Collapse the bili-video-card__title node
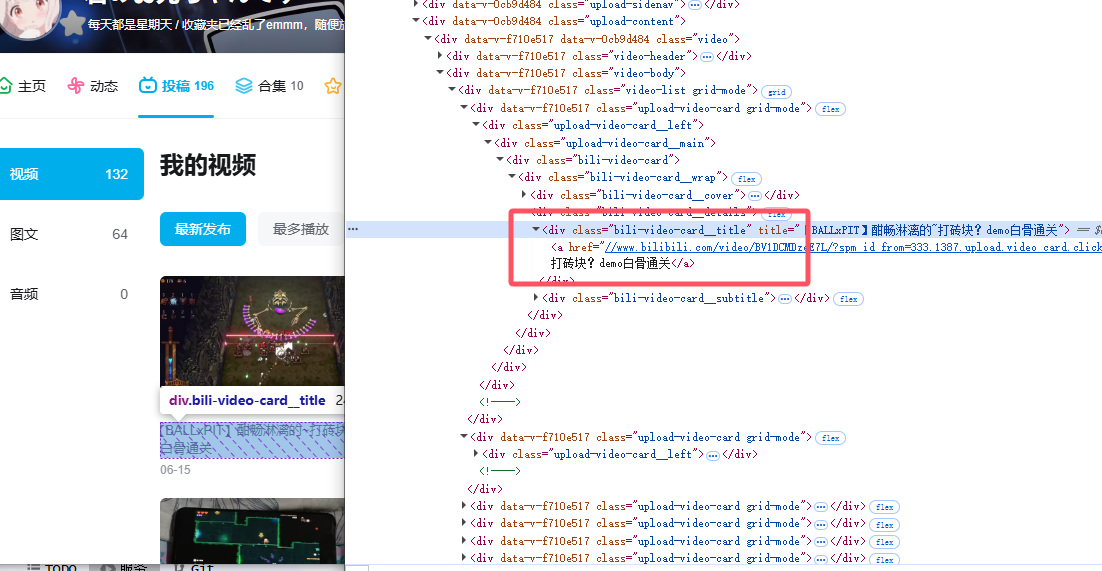Screen dimensions: 1102x571 click(536, 230)
